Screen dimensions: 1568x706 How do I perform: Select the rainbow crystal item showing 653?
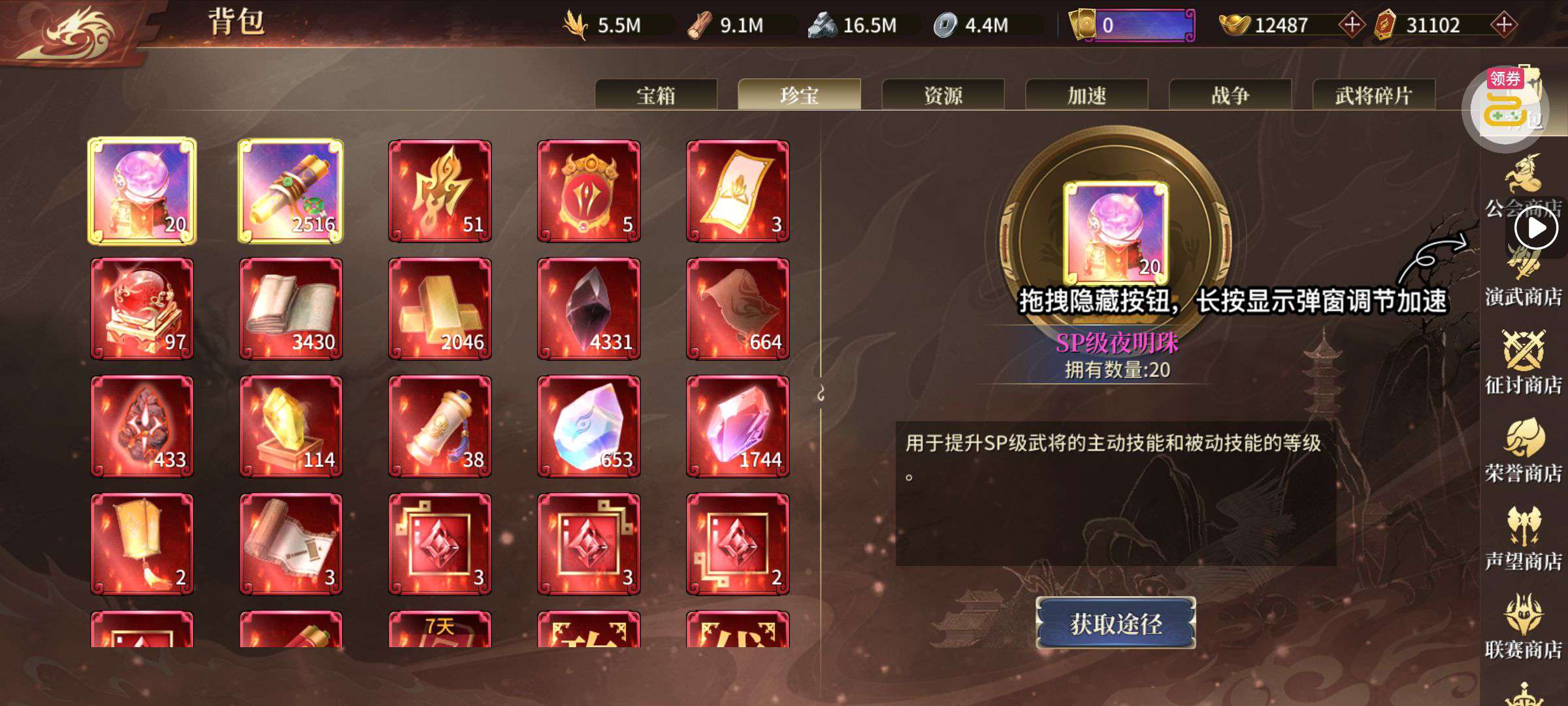coord(589,426)
